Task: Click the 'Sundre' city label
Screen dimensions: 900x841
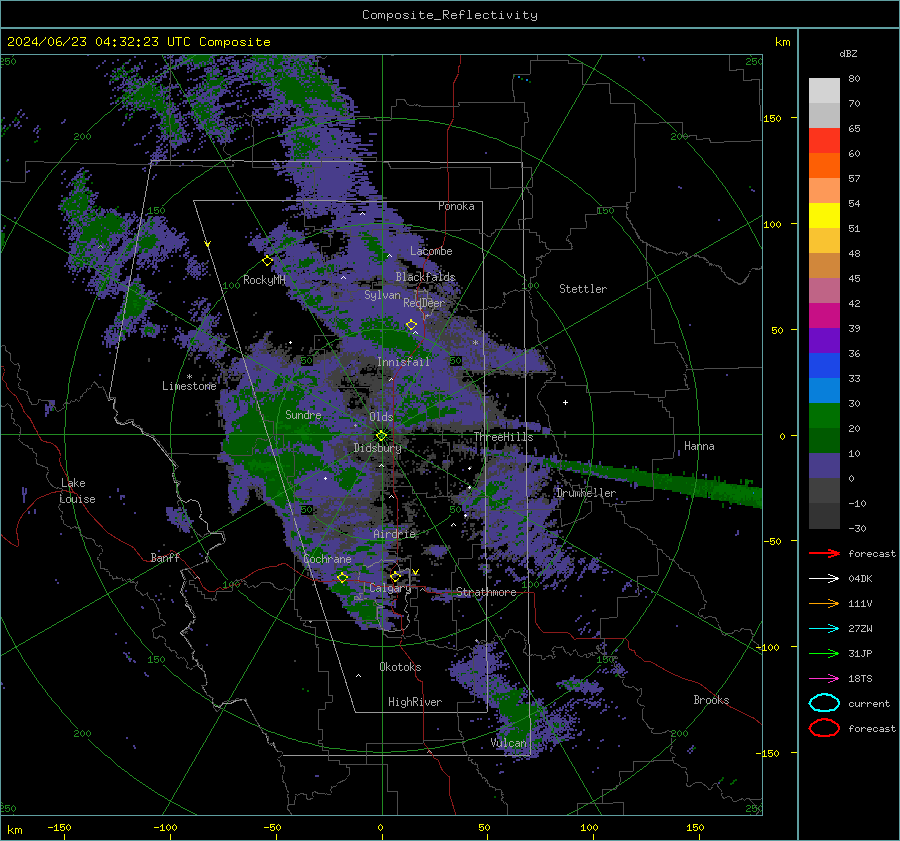Action: click(x=303, y=414)
